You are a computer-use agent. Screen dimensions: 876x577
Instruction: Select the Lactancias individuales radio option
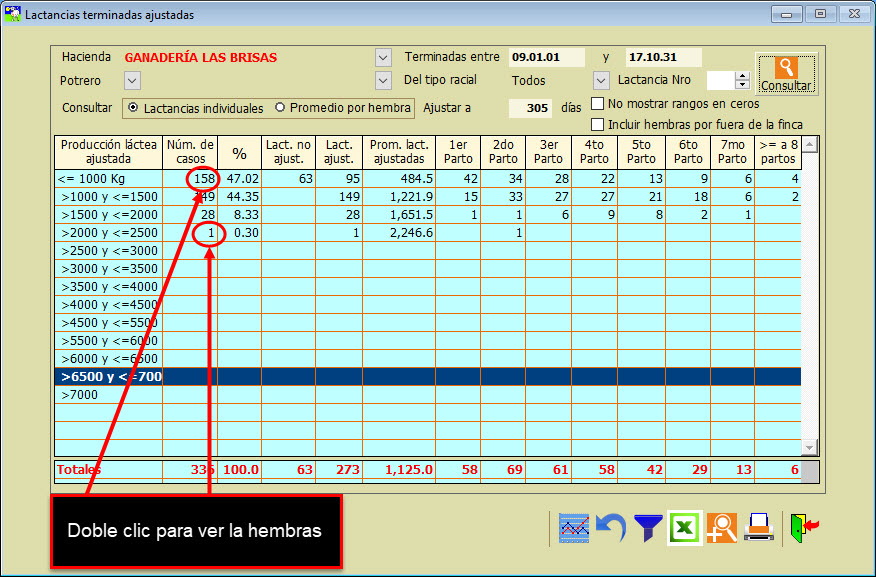click(132, 108)
